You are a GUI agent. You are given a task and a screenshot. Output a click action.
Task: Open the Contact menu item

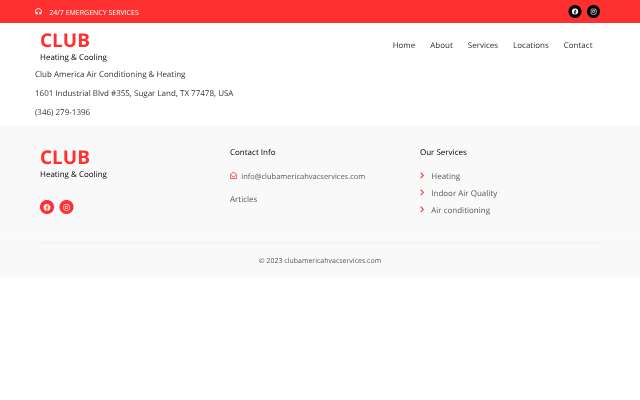[x=578, y=45]
